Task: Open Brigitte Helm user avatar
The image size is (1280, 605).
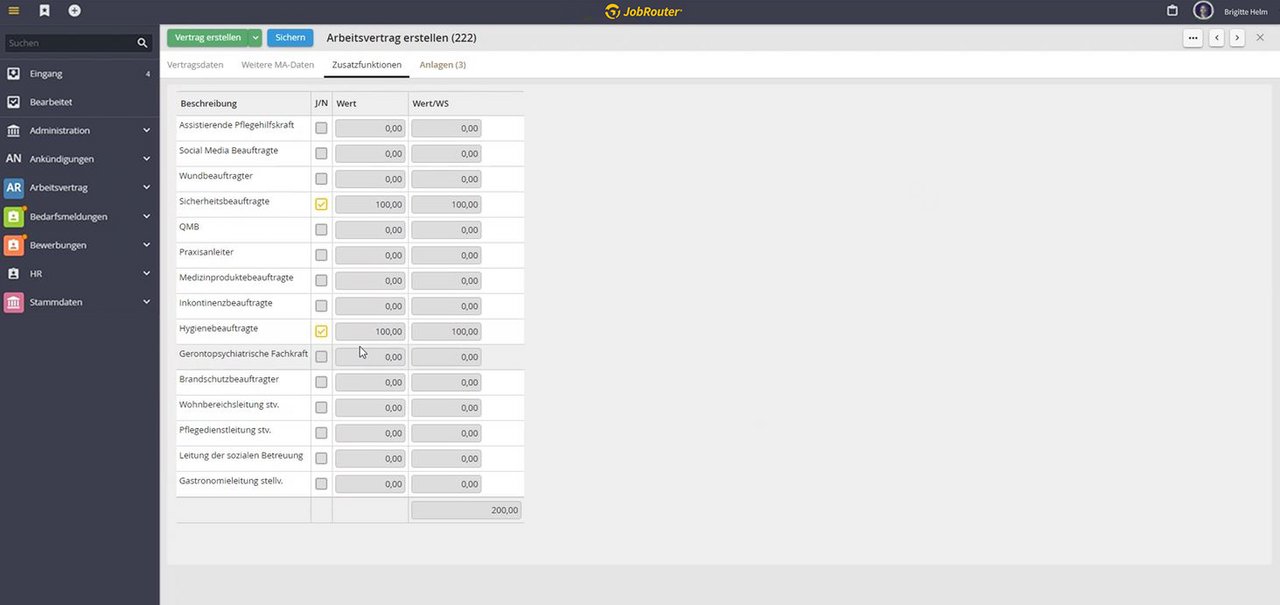Action: tap(1203, 11)
